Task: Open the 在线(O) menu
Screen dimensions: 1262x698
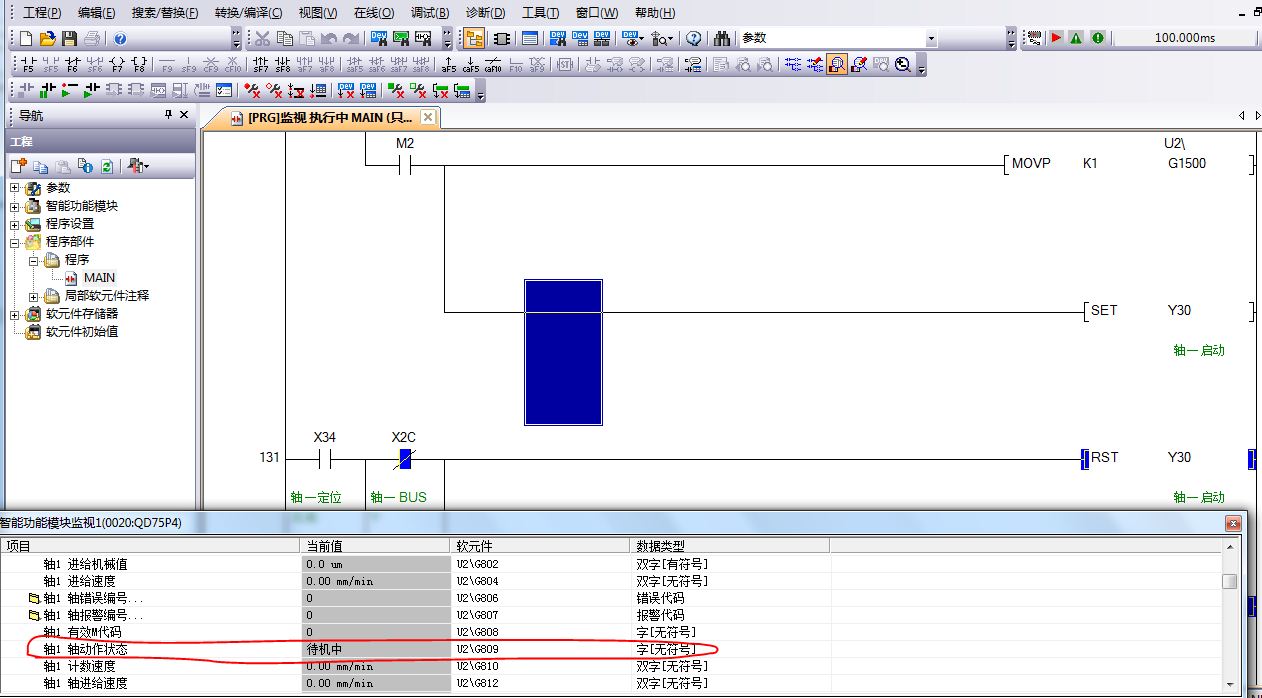Action: [x=373, y=13]
